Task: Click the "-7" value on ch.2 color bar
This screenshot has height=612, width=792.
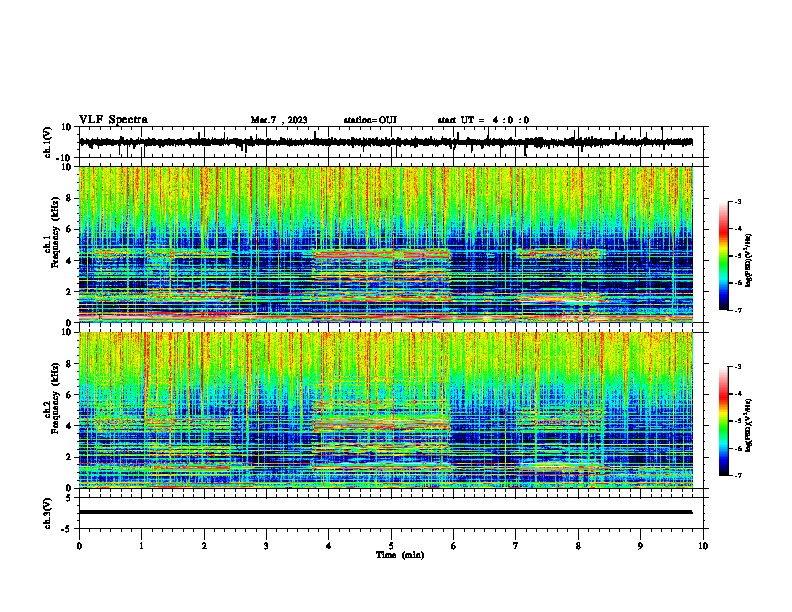Action: pyautogui.click(x=737, y=476)
